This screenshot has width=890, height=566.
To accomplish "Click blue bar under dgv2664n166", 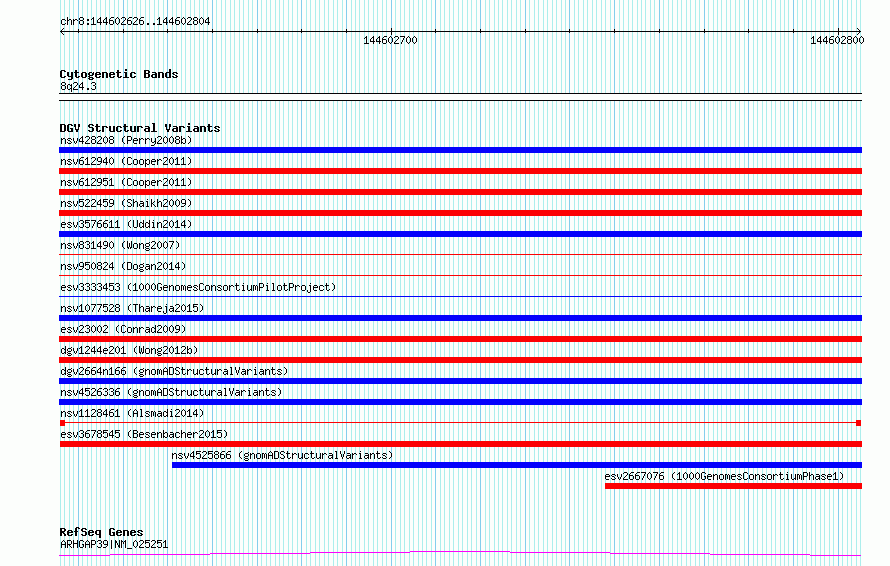I will click(x=460, y=381).
